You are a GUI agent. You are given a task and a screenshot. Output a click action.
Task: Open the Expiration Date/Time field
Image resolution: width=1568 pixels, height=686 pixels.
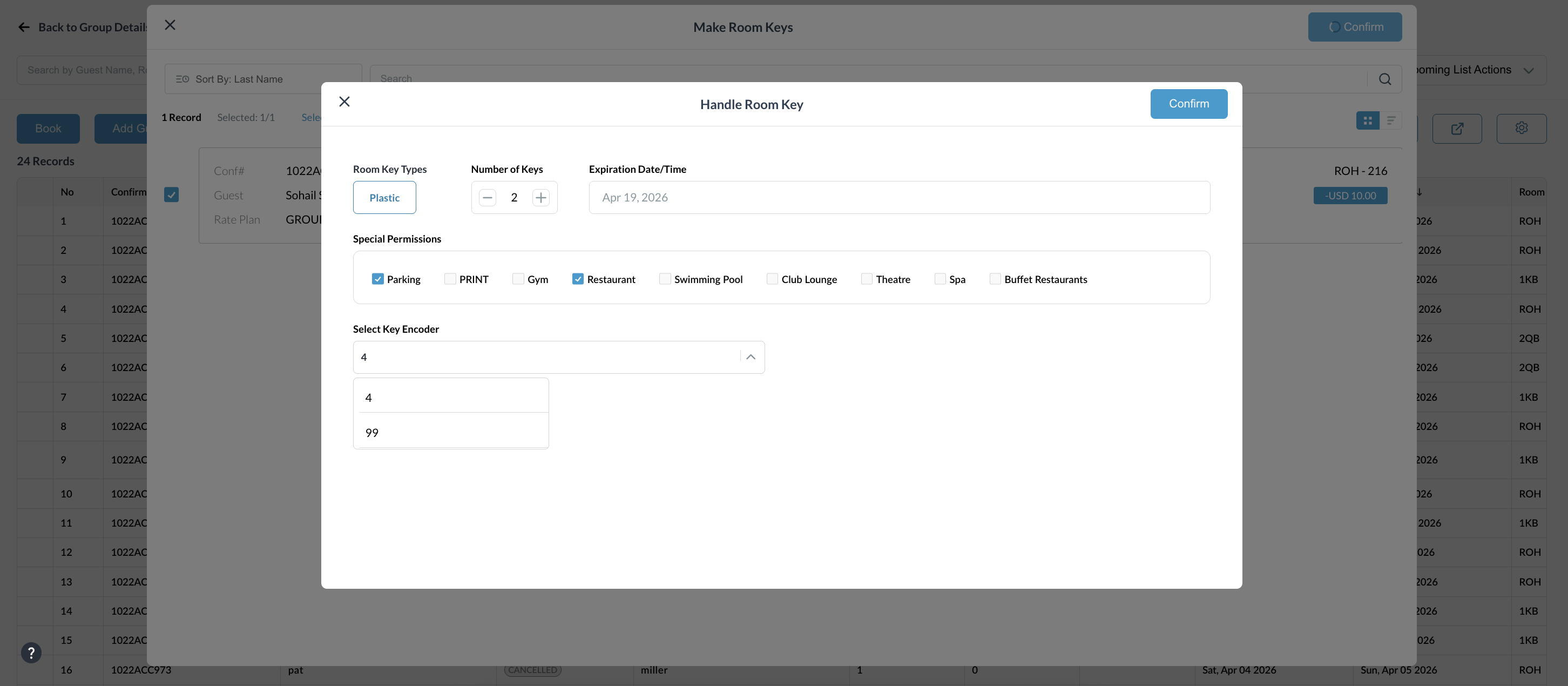tap(899, 197)
